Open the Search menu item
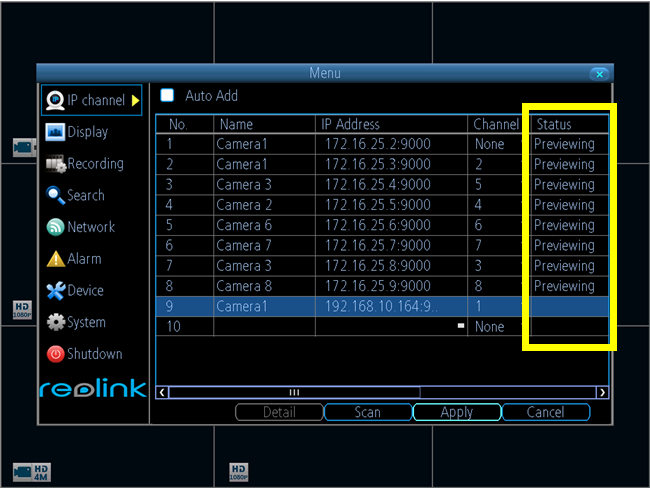Viewport: 650px width, 488px height. tap(75, 195)
